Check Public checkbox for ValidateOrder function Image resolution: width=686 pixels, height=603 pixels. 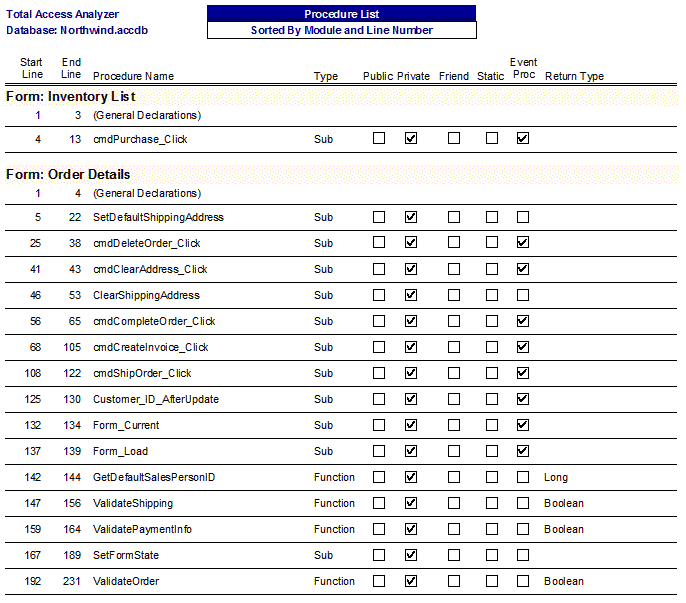point(379,581)
